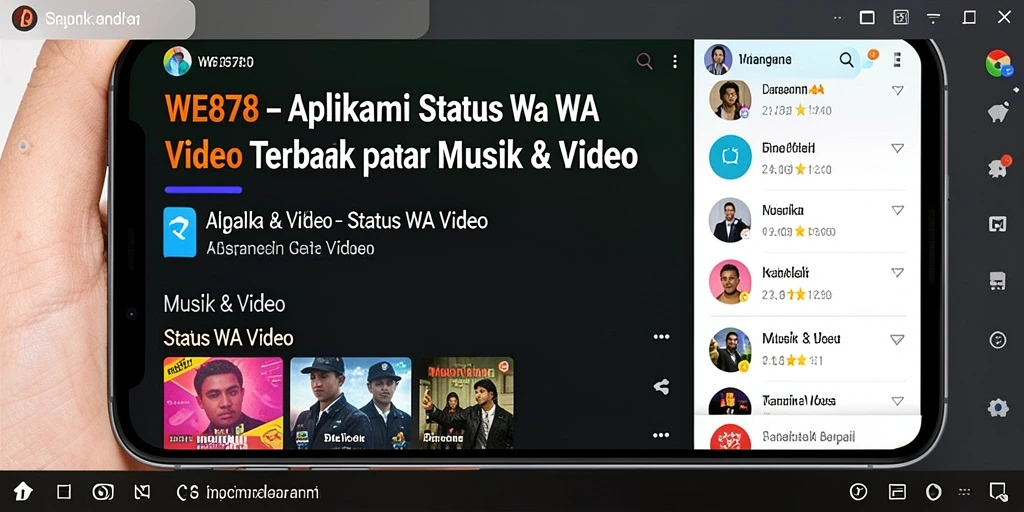The width and height of the screenshot is (1024, 512).
Task: Open the three-dot menu beside the WE878 search
Action: pyautogui.click(x=675, y=62)
